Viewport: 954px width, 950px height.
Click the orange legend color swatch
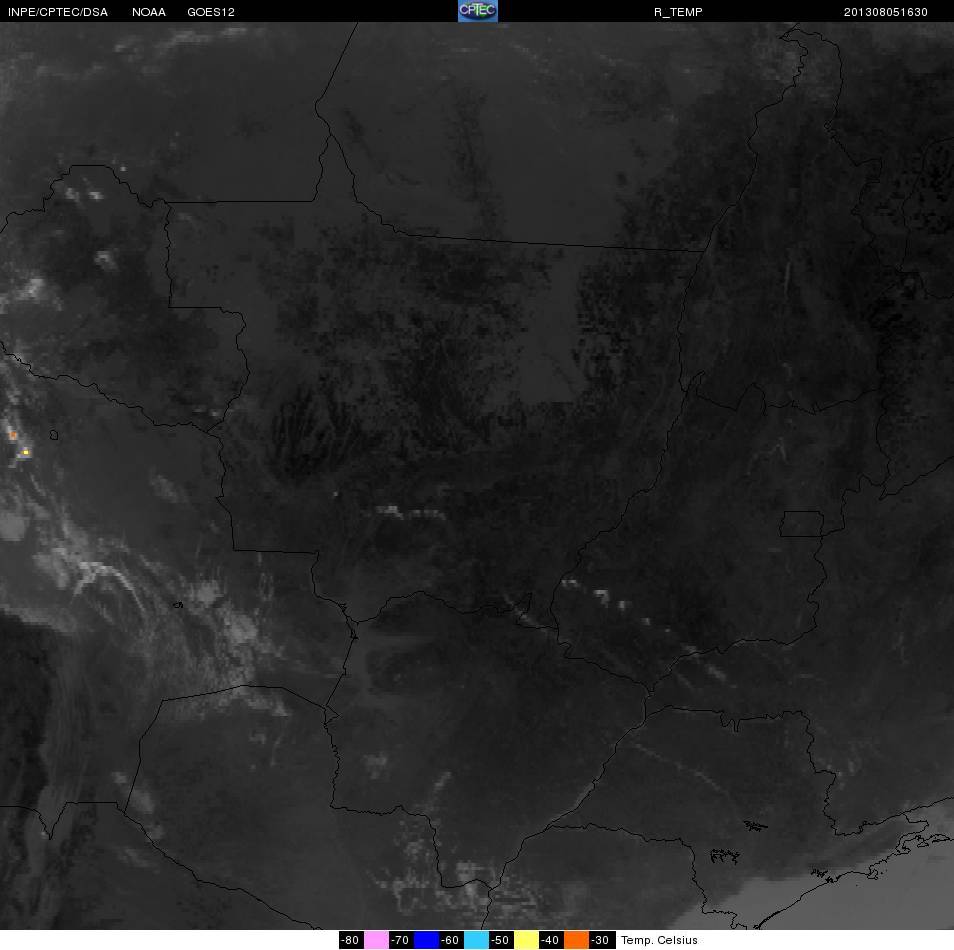[x=576, y=940]
